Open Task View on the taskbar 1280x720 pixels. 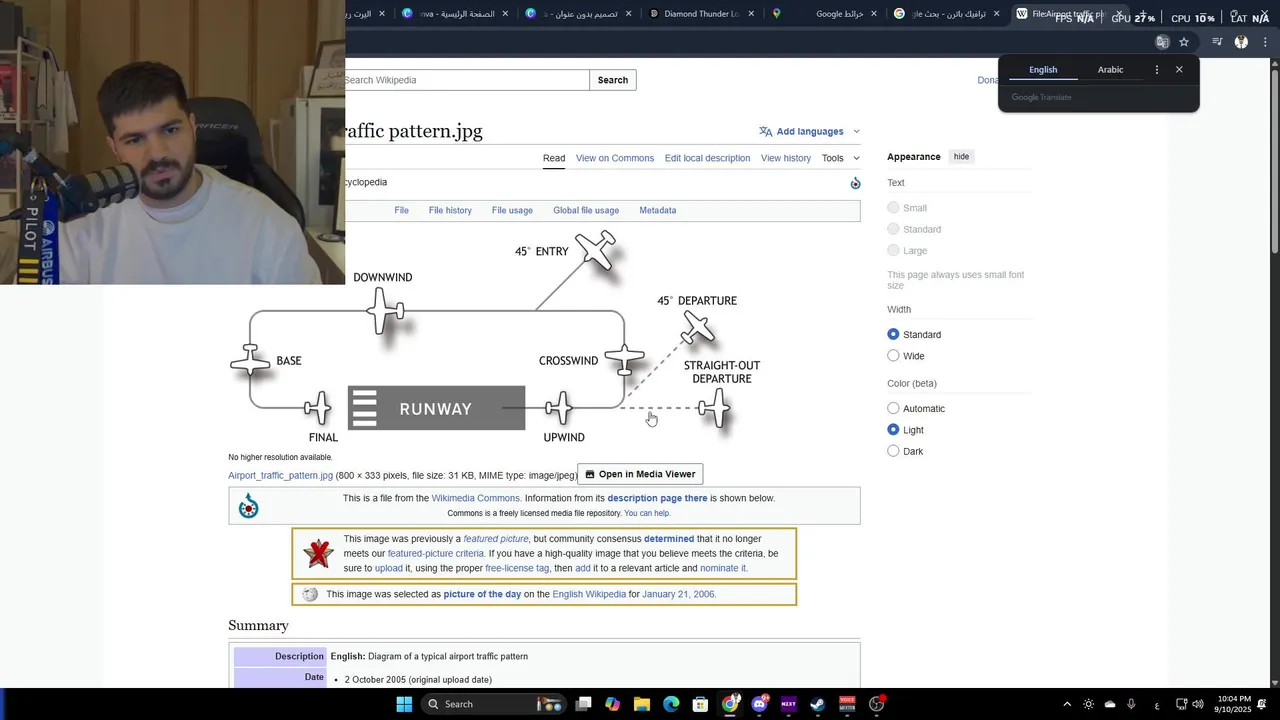point(584,704)
